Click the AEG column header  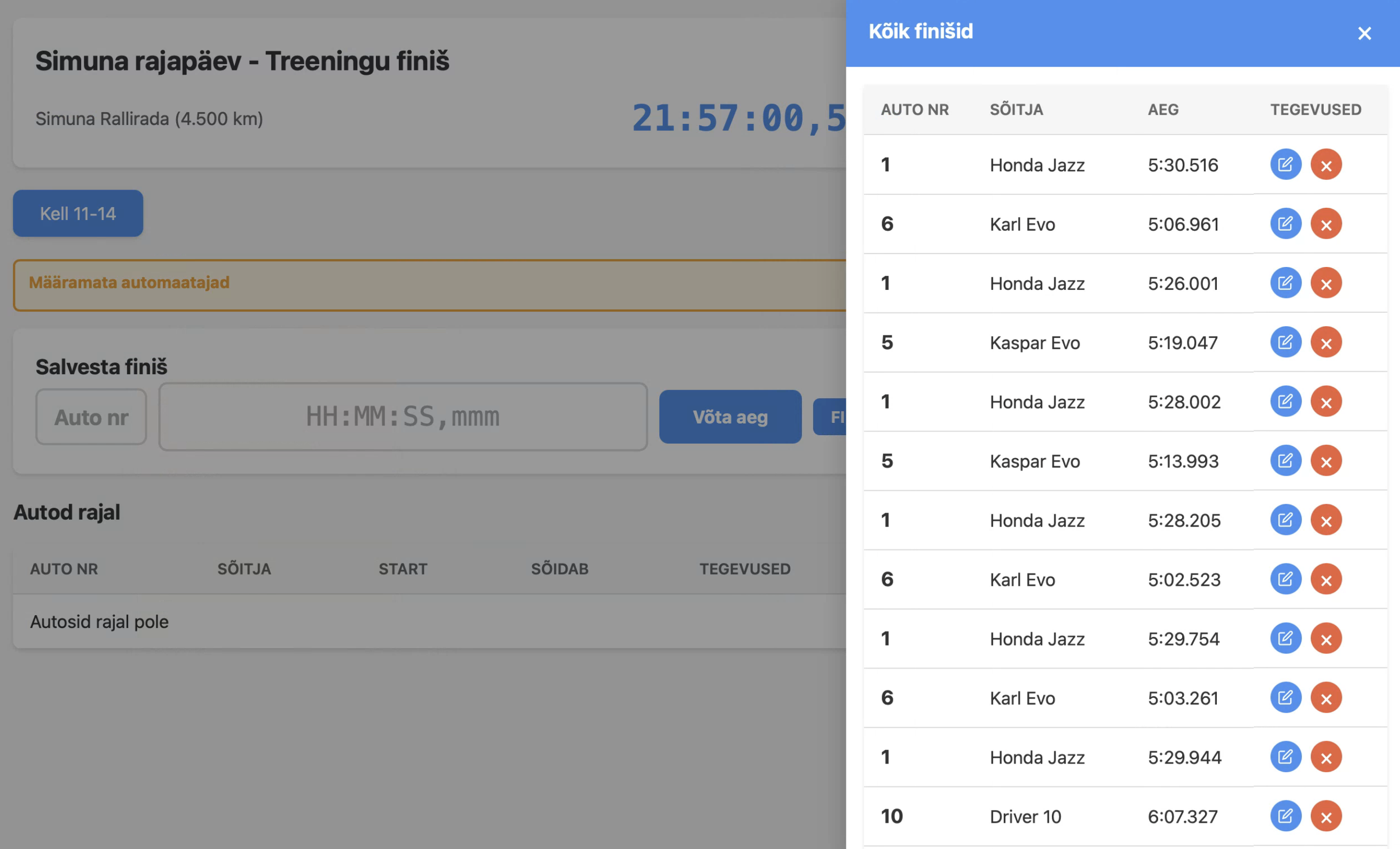pyautogui.click(x=1162, y=109)
